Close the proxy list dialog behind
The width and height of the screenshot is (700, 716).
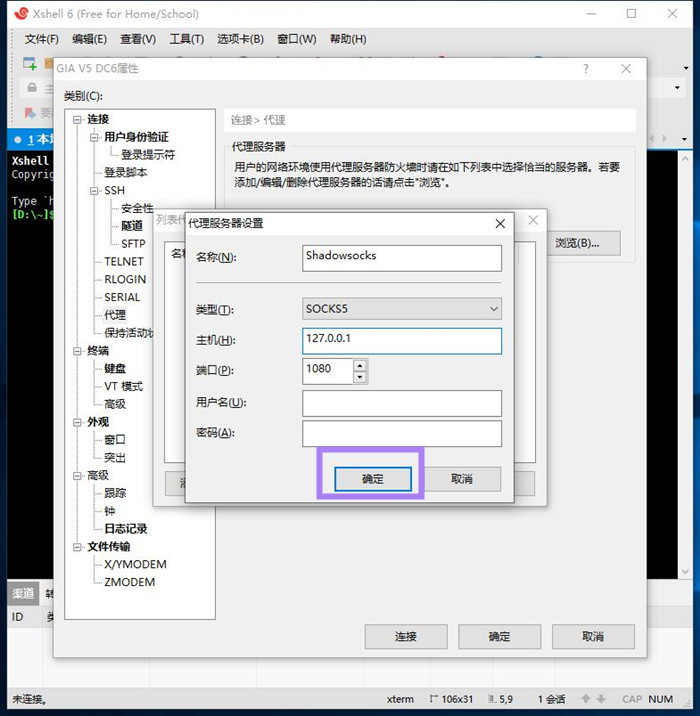[x=533, y=220]
